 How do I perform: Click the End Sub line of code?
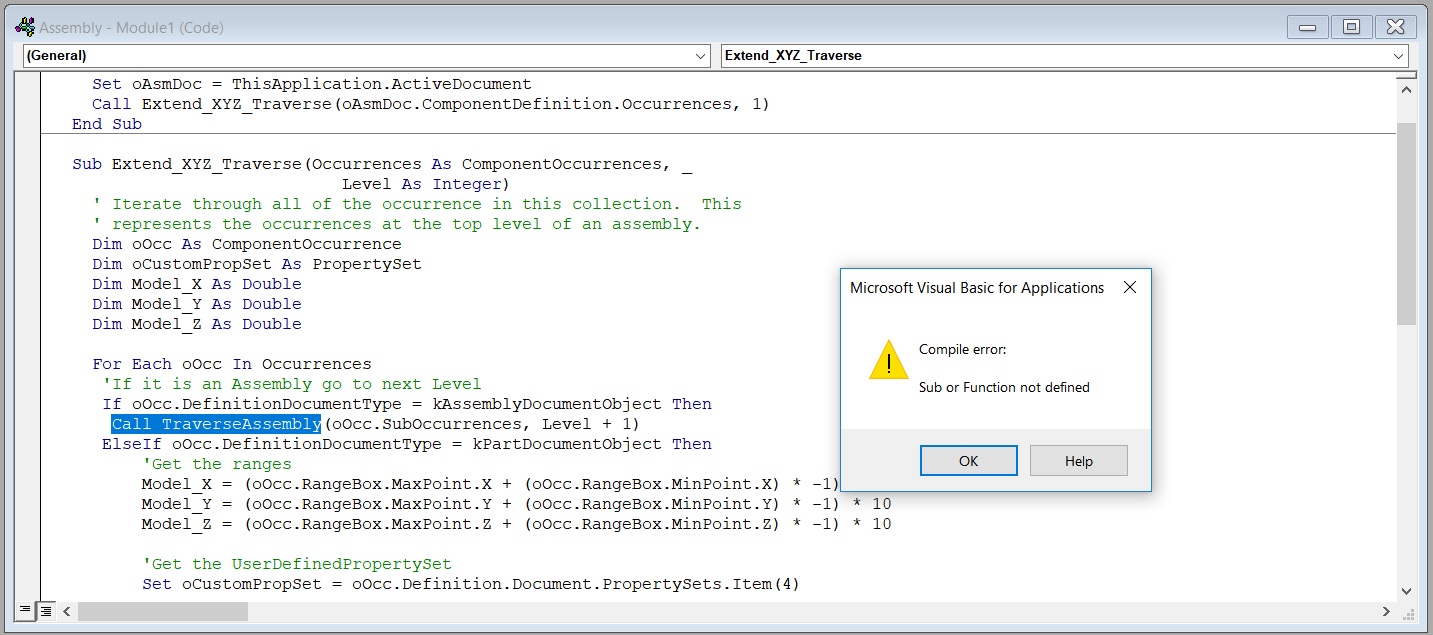(x=105, y=124)
